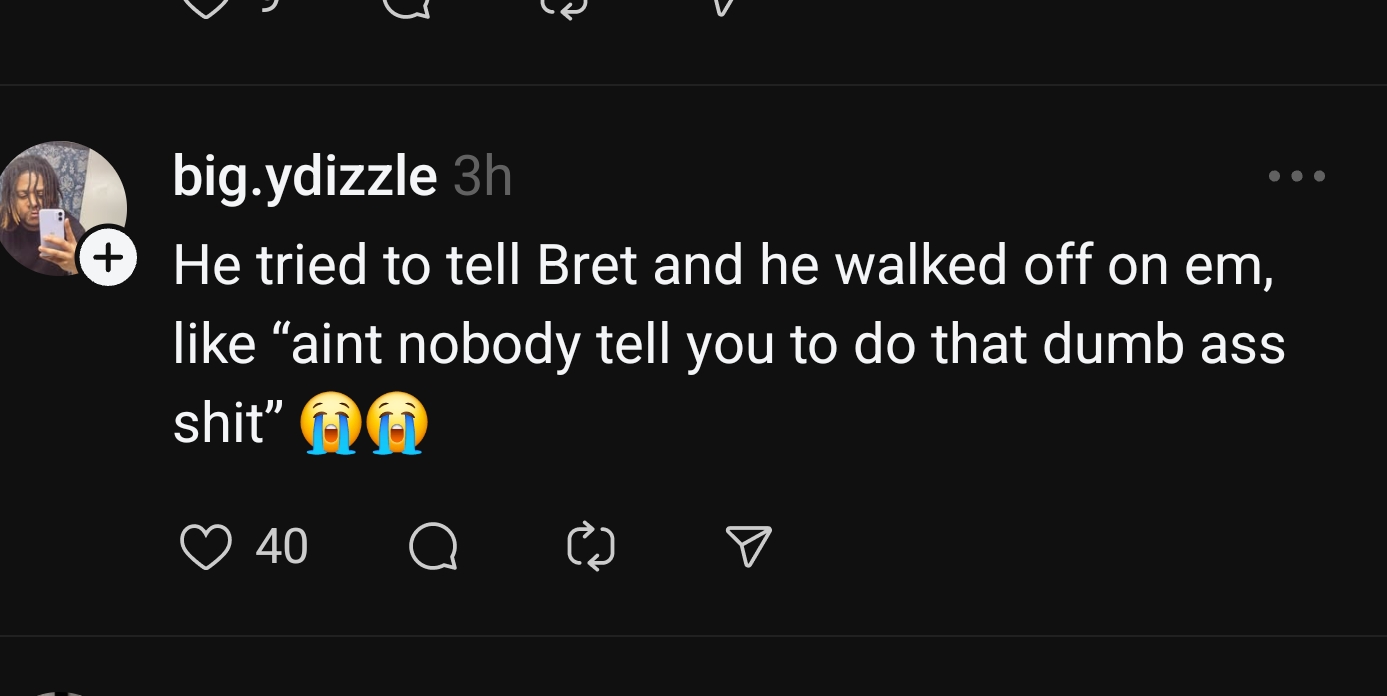Open replies via the comment bubble icon

433,547
